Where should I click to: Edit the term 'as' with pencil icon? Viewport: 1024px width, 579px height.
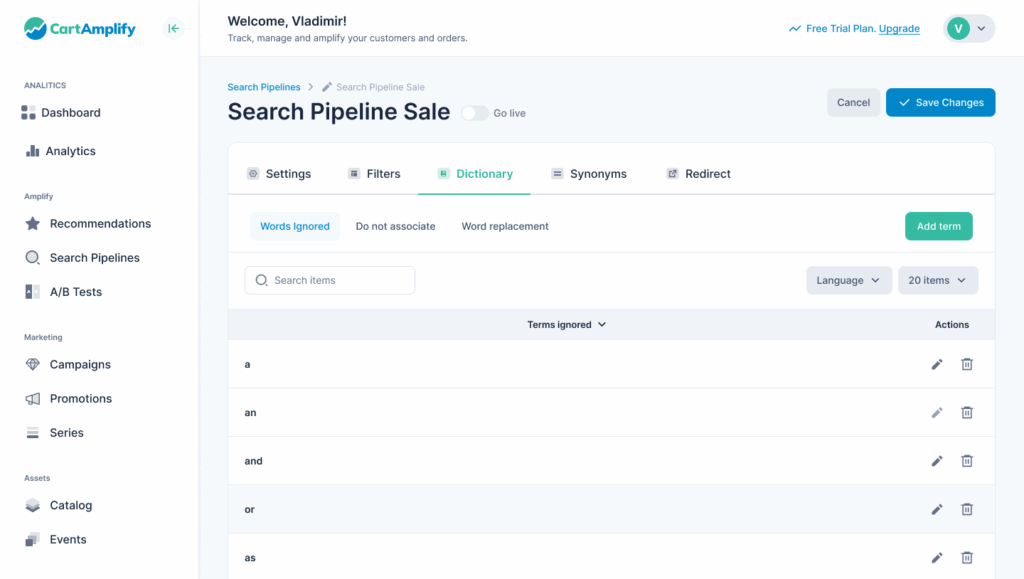pyautogui.click(x=937, y=558)
